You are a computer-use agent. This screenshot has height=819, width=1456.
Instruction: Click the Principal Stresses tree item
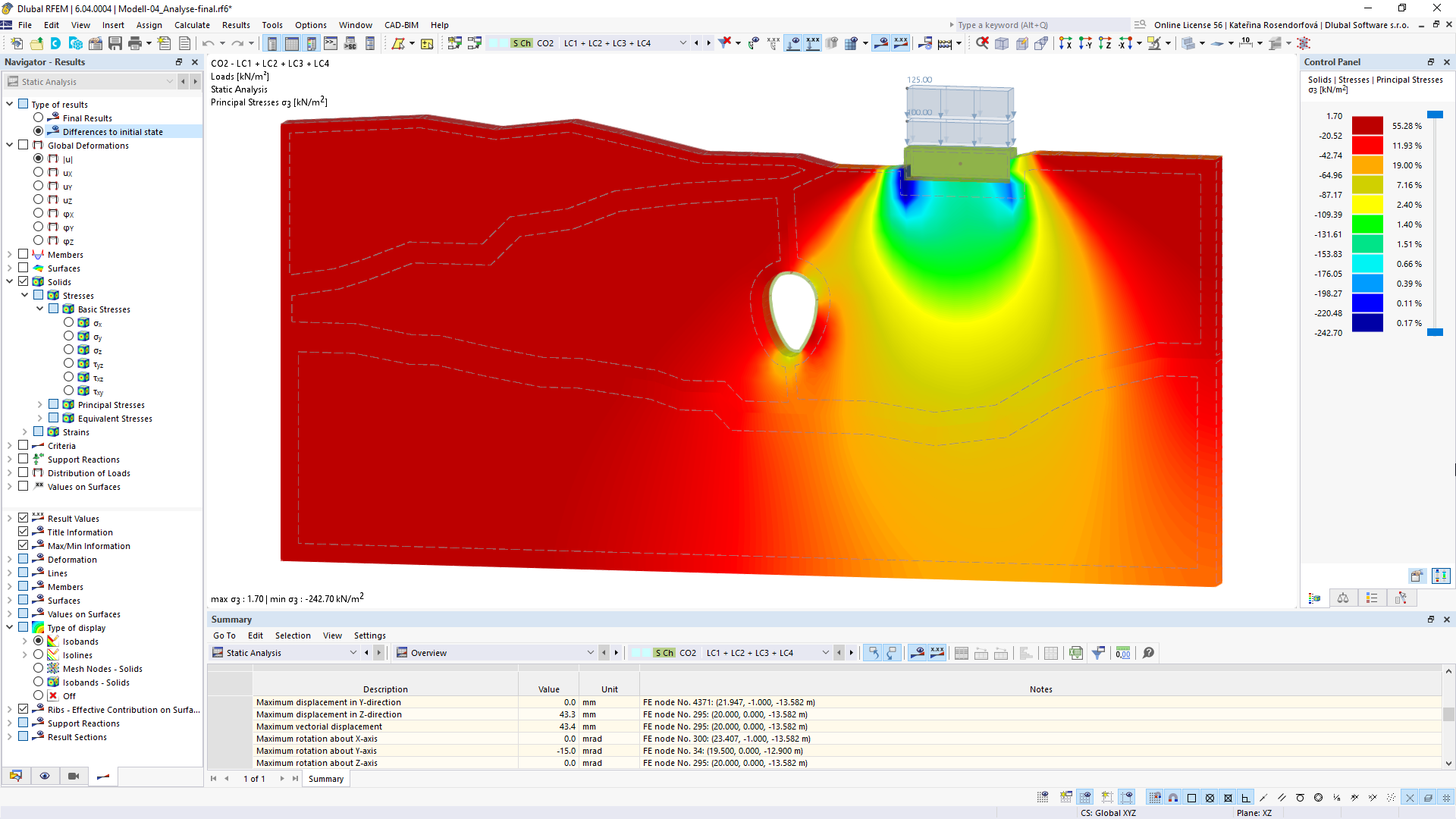(111, 405)
